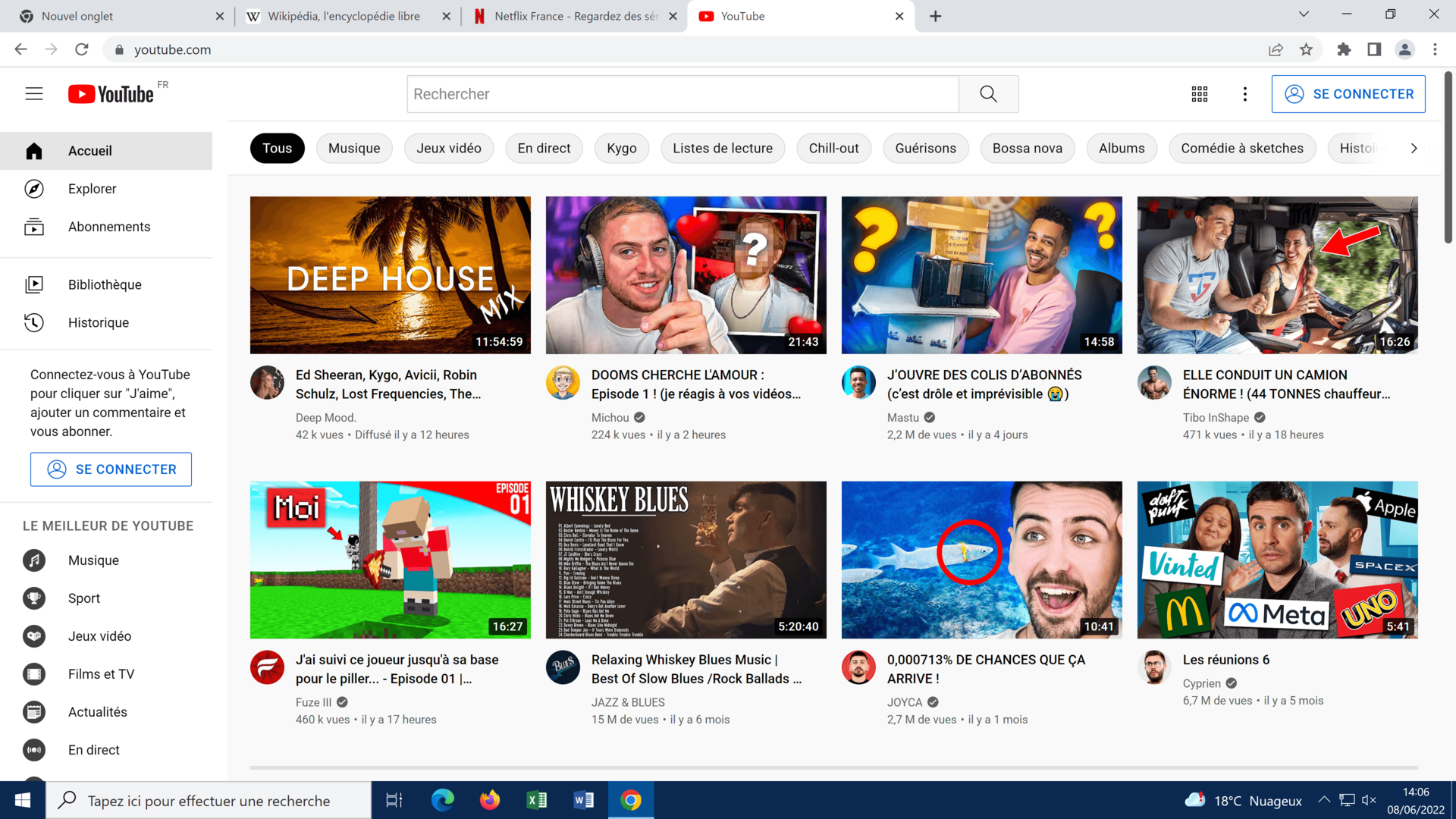Image resolution: width=1456 pixels, height=819 pixels.
Task: Switch to the Wikipédia browser tab
Action: [344, 16]
